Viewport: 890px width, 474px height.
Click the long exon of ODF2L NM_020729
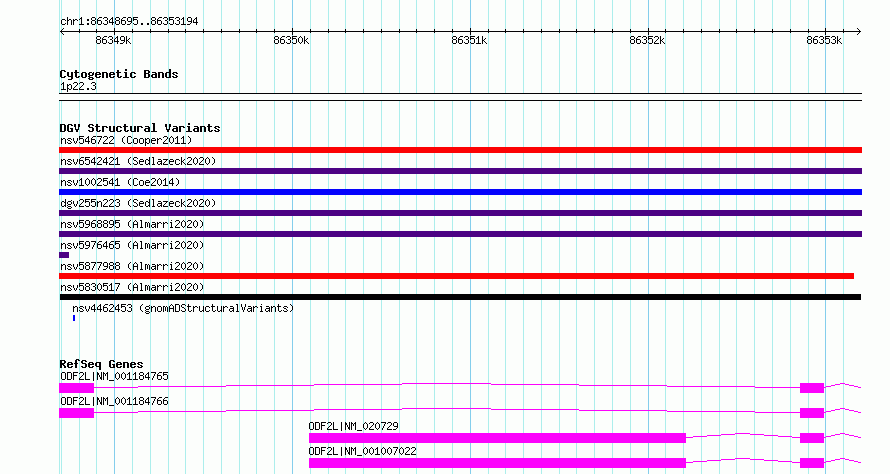pos(497,438)
